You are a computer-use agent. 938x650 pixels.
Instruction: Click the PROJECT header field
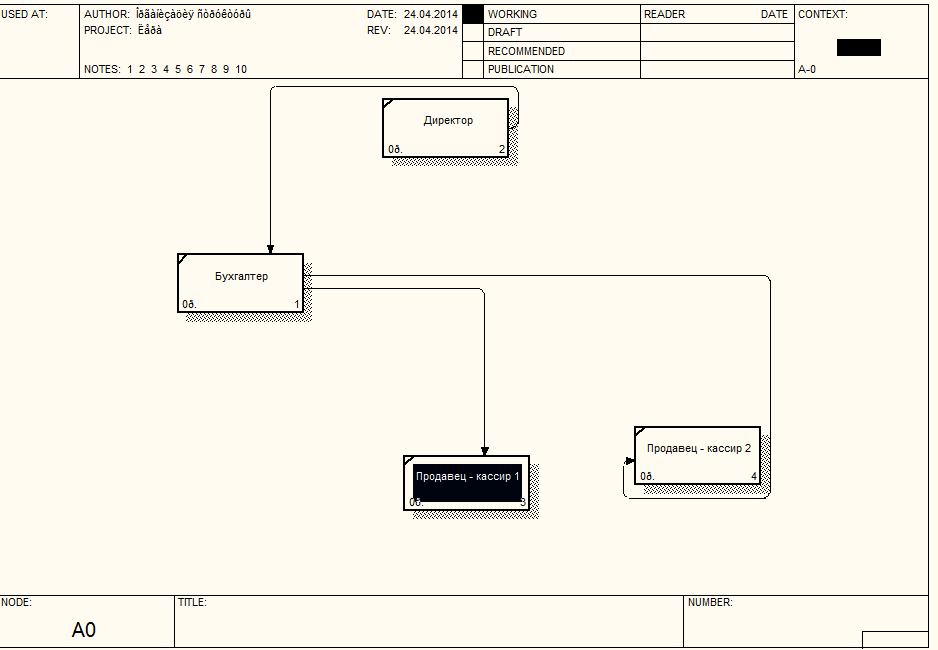(123, 30)
